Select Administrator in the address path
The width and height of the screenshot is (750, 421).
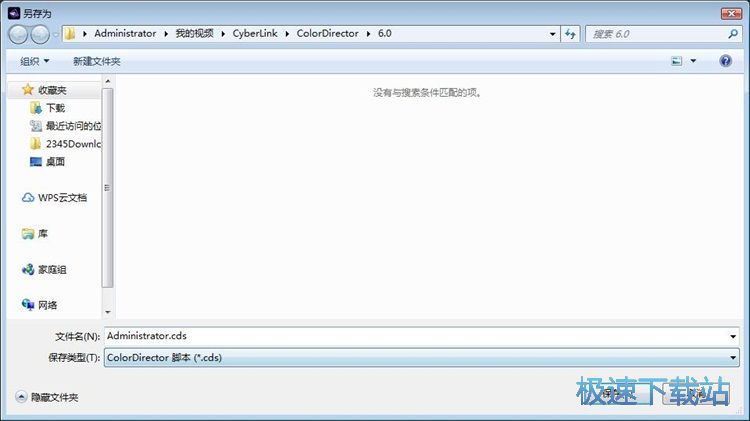[125, 33]
